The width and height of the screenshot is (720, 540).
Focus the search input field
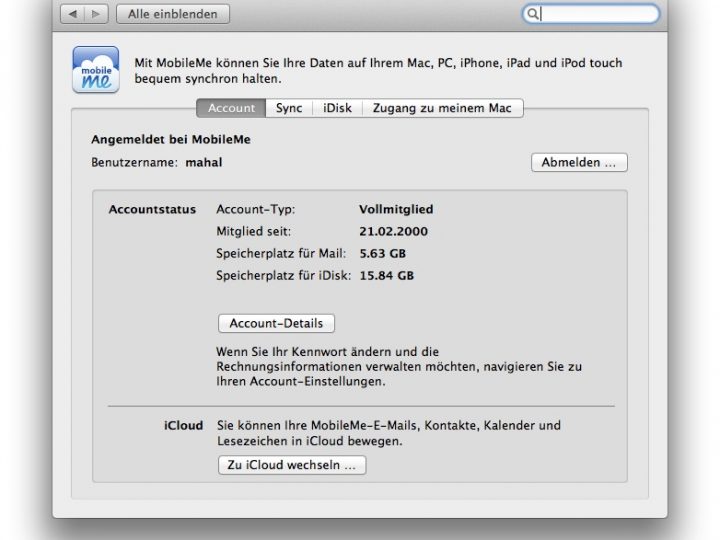[x=591, y=14]
